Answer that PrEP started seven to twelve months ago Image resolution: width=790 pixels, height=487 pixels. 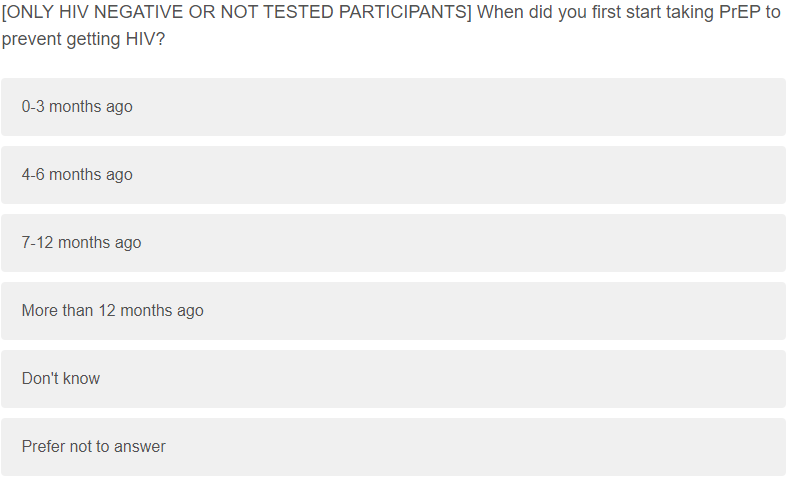coord(393,243)
